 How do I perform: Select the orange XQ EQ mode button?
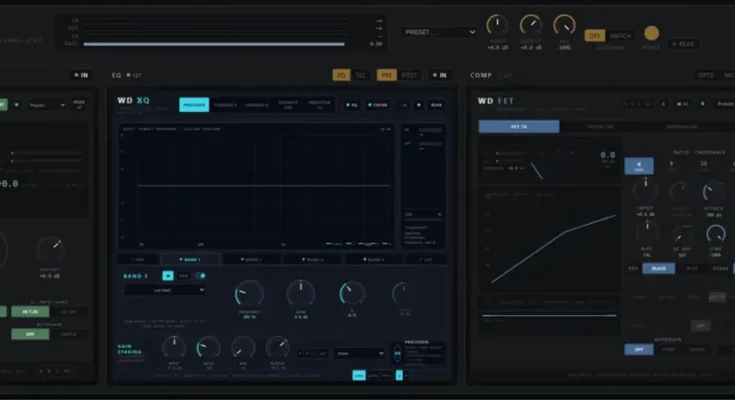tap(341, 75)
